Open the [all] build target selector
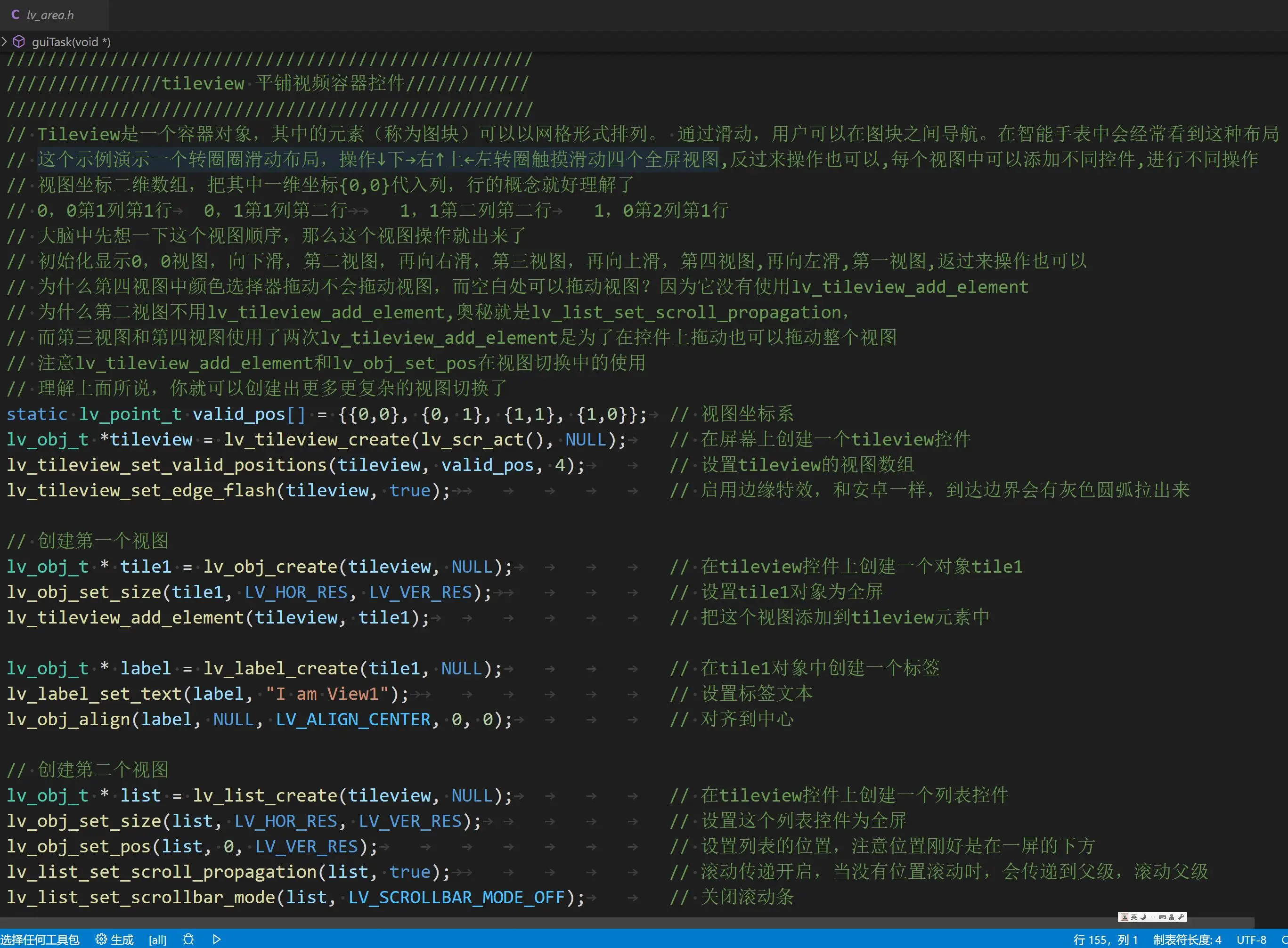 click(x=157, y=940)
